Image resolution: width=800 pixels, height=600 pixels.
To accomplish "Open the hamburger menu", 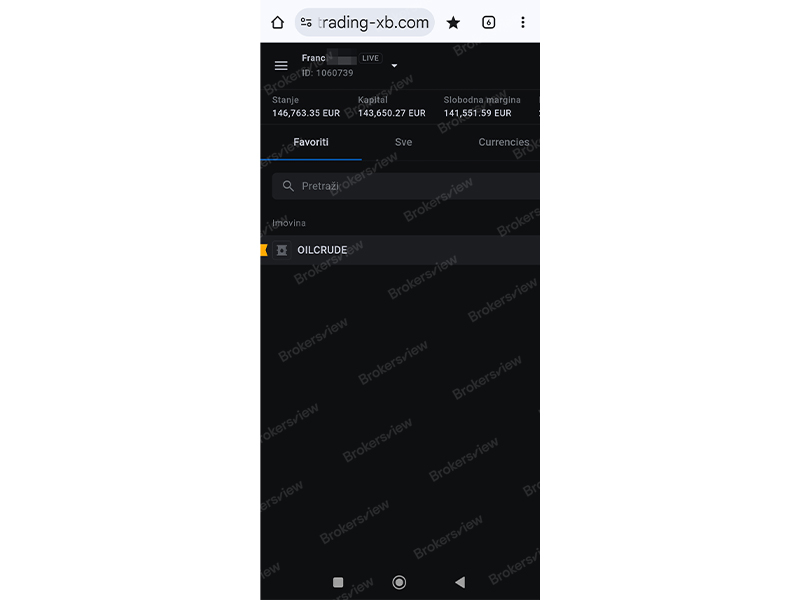I will click(x=281, y=66).
